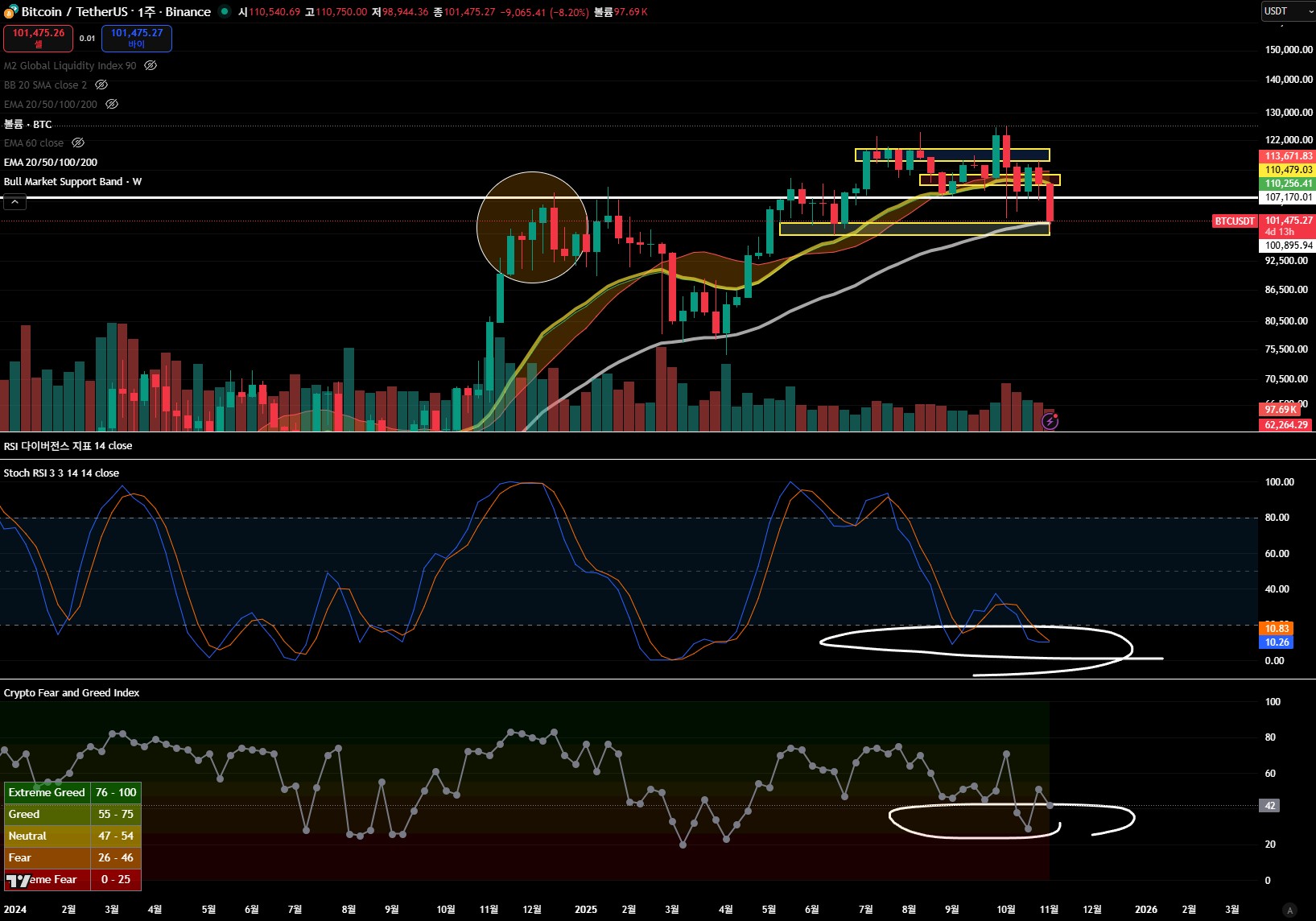Click the 0.01 spread value
The width and height of the screenshot is (1316, 921).
[87, 39]
